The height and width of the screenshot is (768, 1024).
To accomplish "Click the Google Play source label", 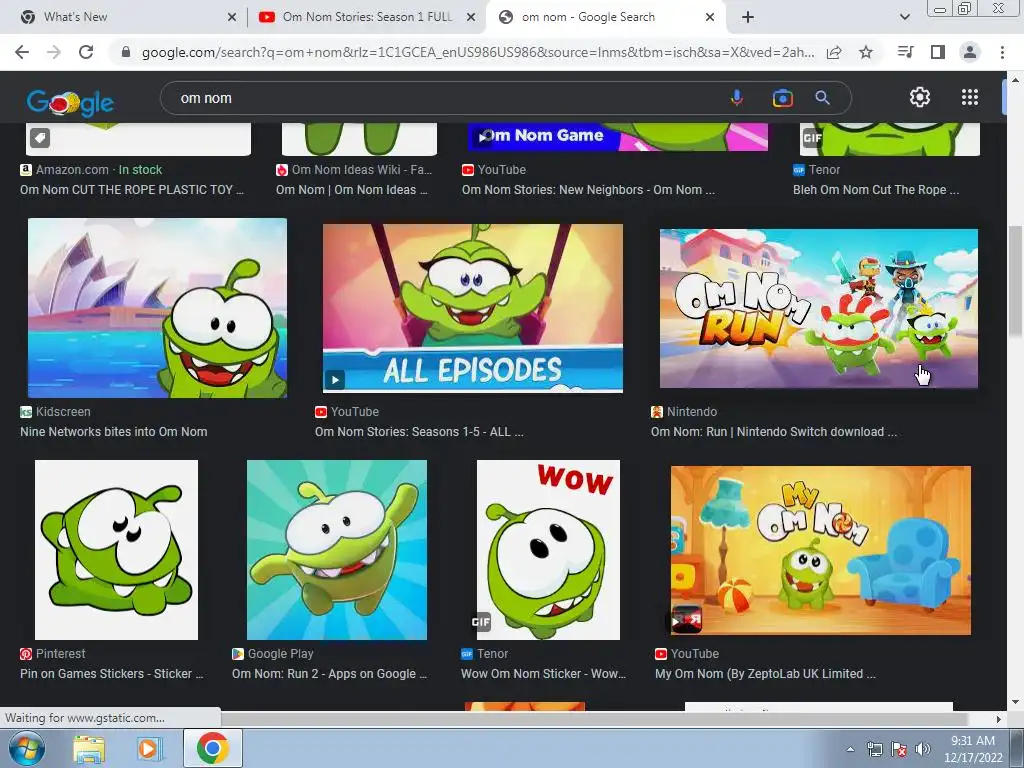I will (280, 654).
